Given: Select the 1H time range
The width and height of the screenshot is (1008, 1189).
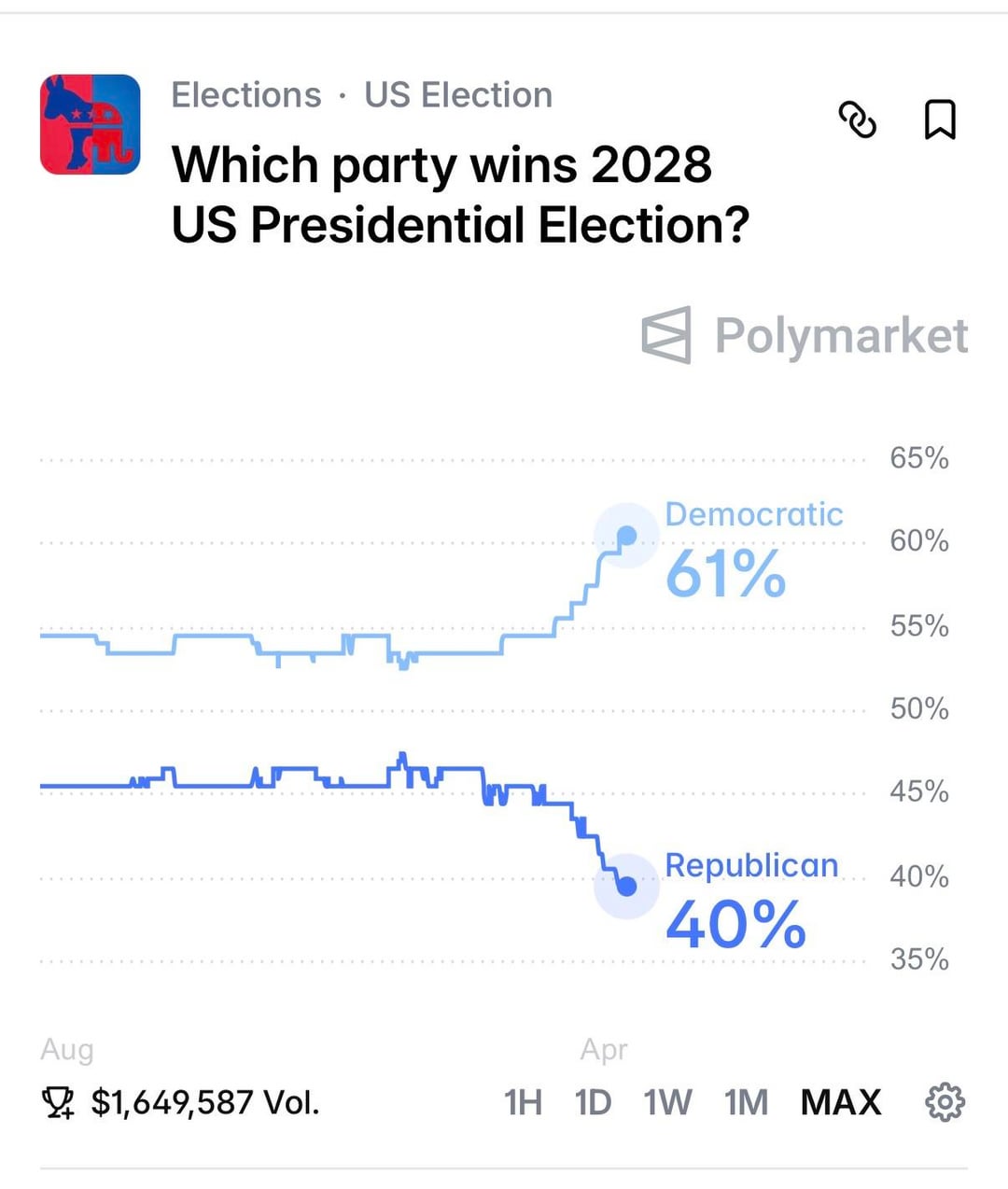Looking at the screenshot, I should point(523,1102).
